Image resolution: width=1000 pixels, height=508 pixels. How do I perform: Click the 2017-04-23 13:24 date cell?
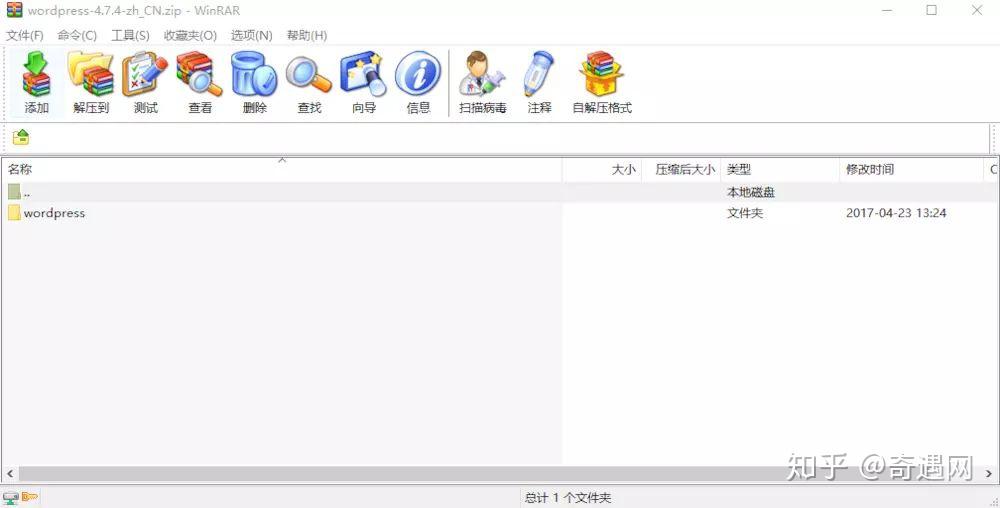click(x=896, y=213)
